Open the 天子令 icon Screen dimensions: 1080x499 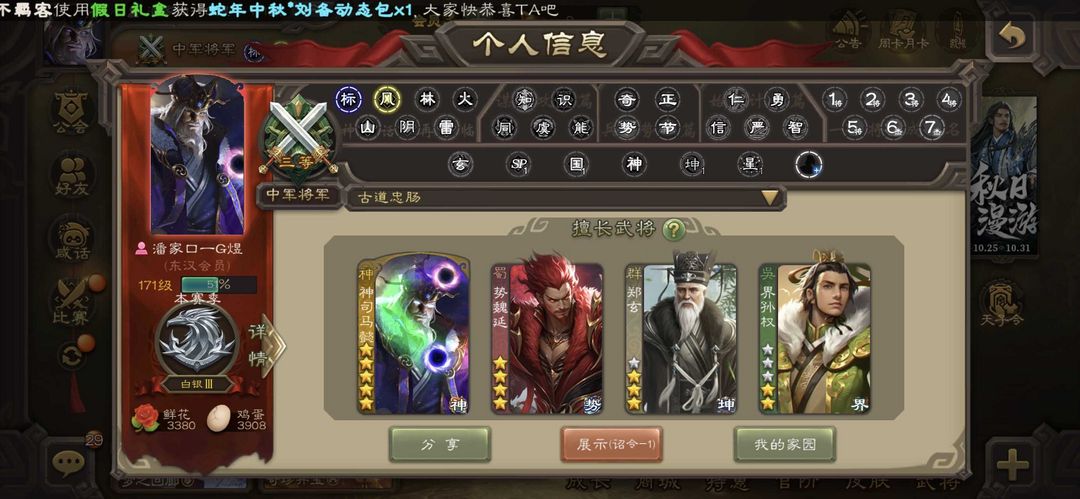pos(1003,303)
